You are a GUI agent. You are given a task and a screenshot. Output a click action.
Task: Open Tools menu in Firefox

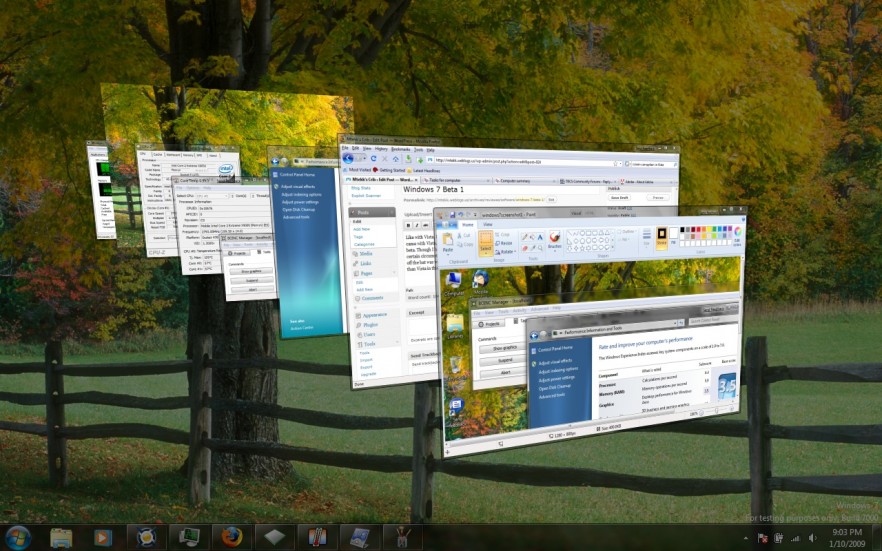coord(418,150)
